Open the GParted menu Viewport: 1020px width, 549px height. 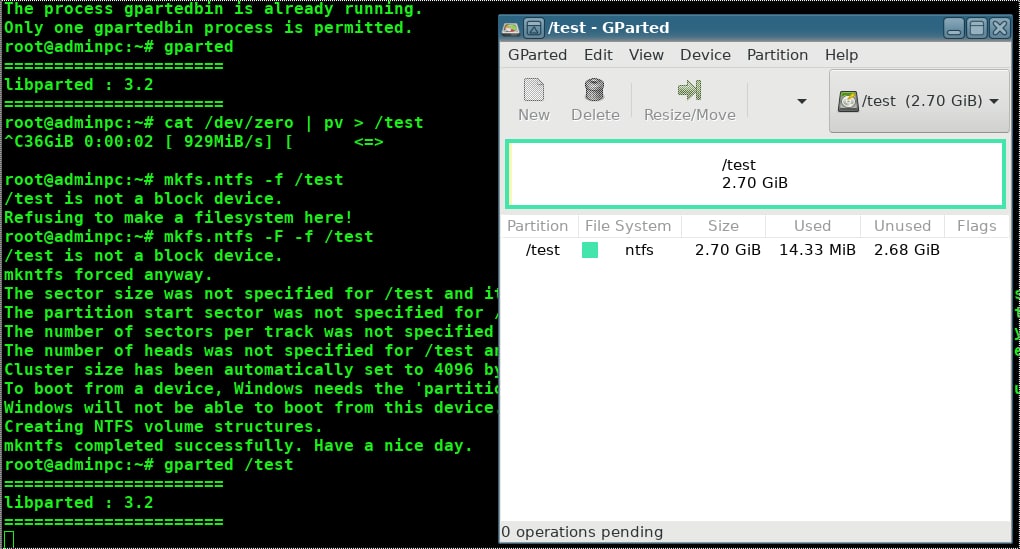pos(537,55)
